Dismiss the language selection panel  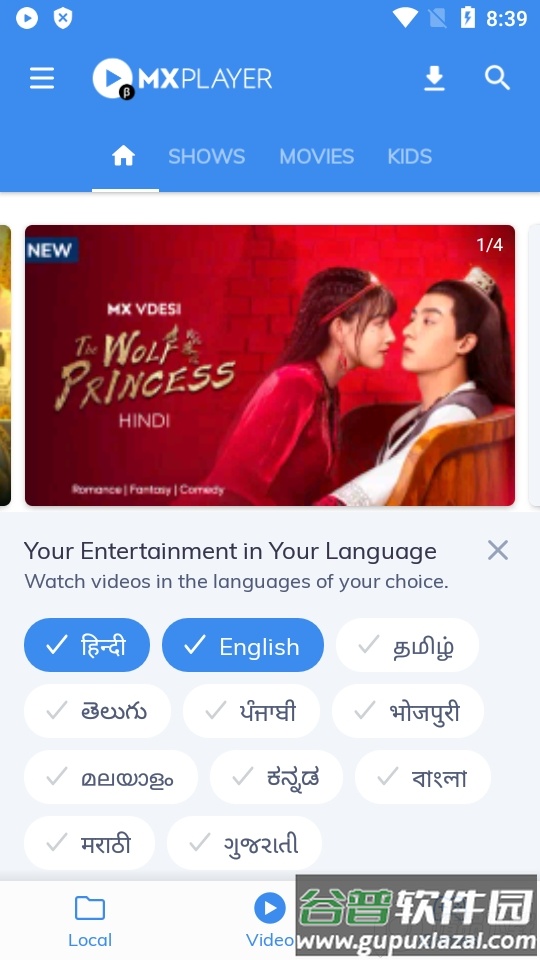(x=498, y=550)
